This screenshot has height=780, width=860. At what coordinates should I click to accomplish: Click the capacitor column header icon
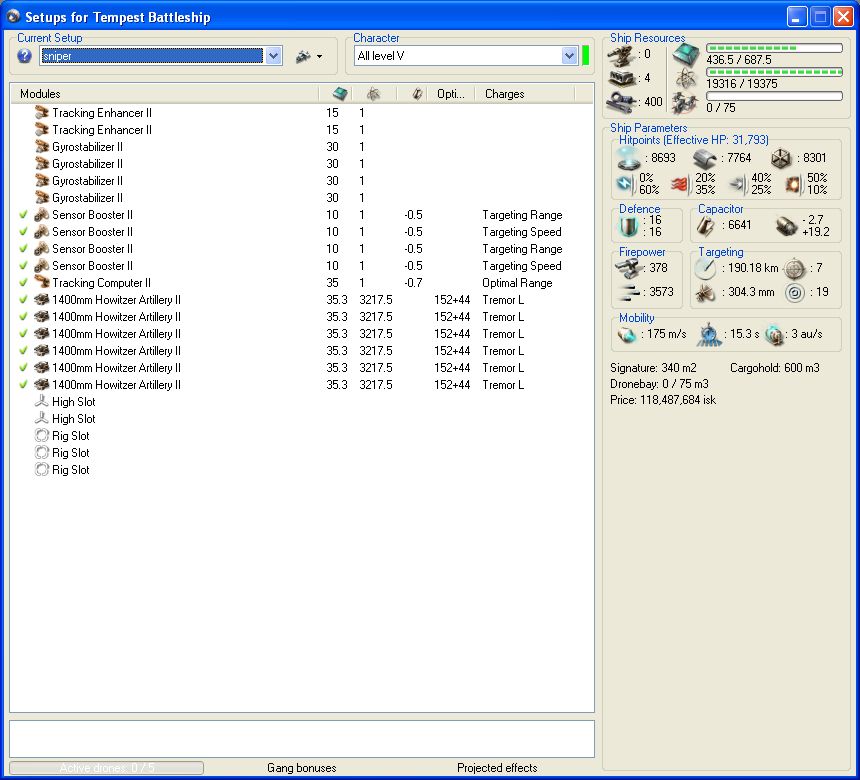(417, 94)
